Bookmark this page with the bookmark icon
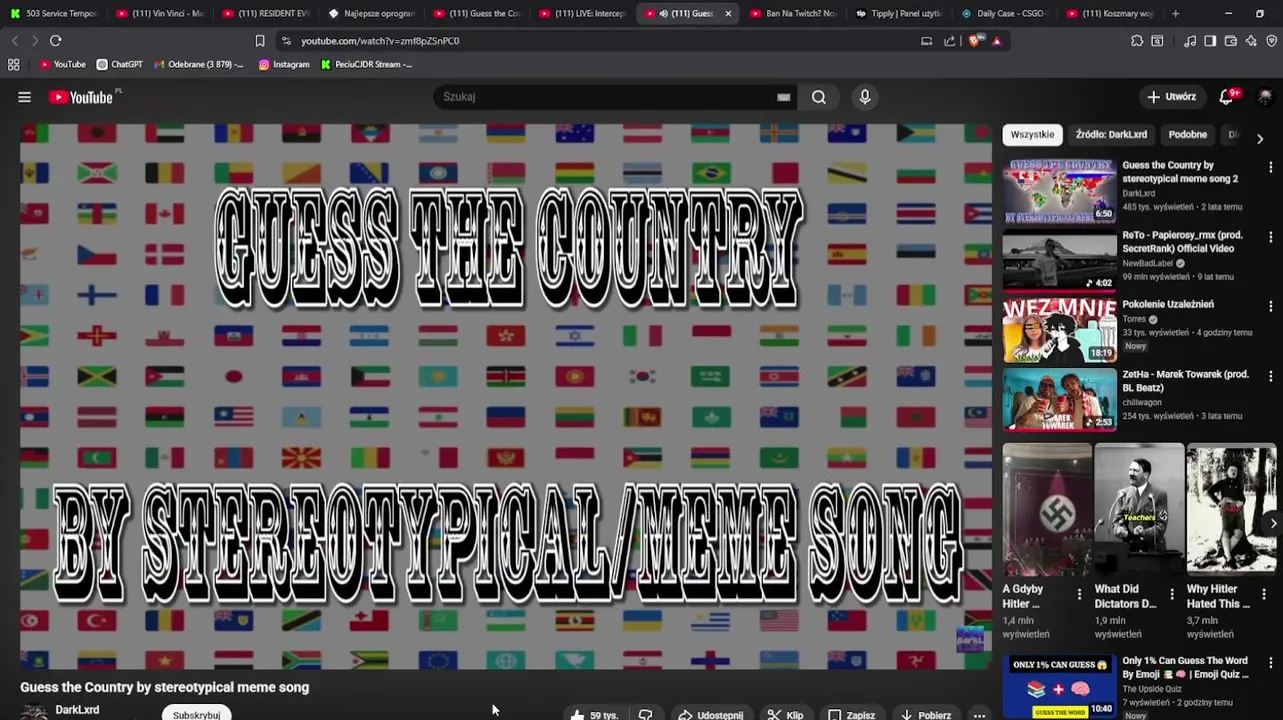1283x720 pixels. point(260,41)
